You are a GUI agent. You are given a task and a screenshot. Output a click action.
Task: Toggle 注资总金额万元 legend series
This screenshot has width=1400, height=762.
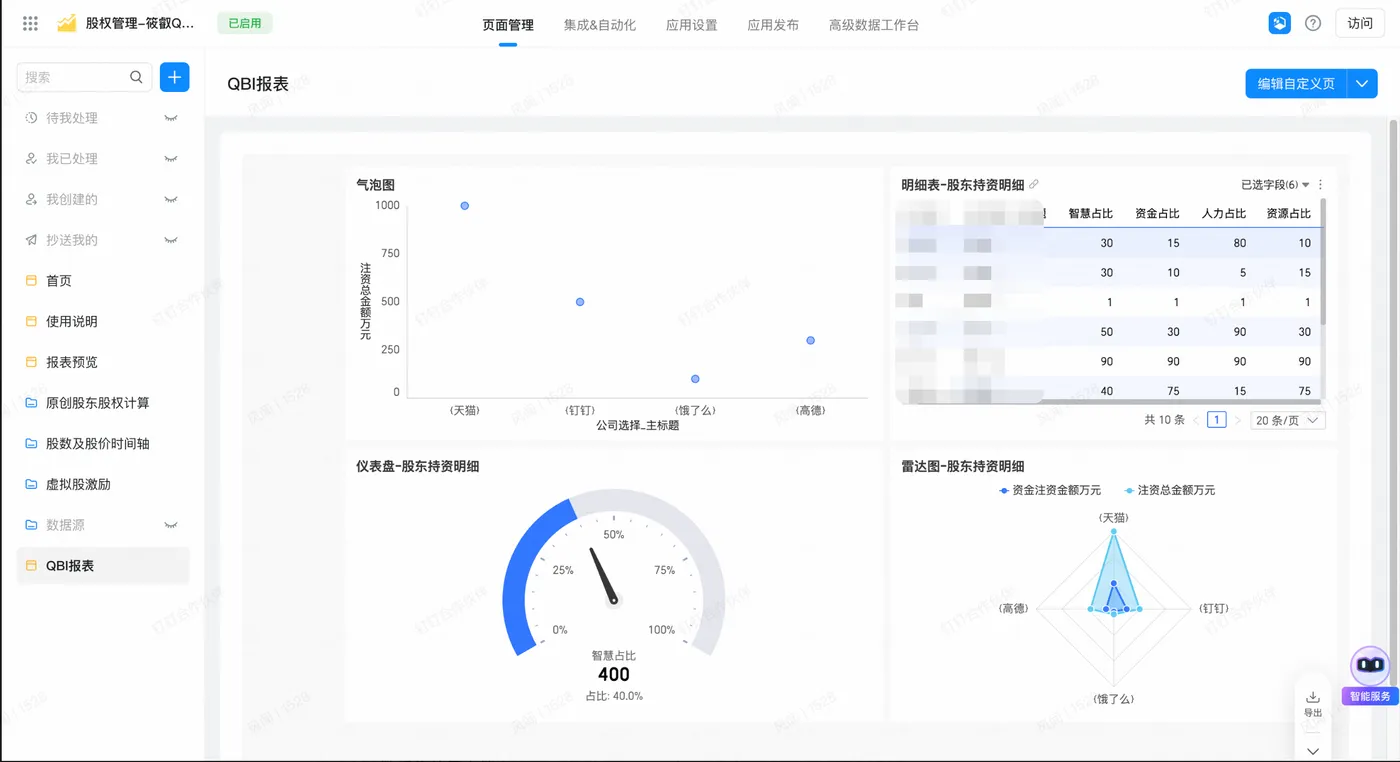(1170, 490)
